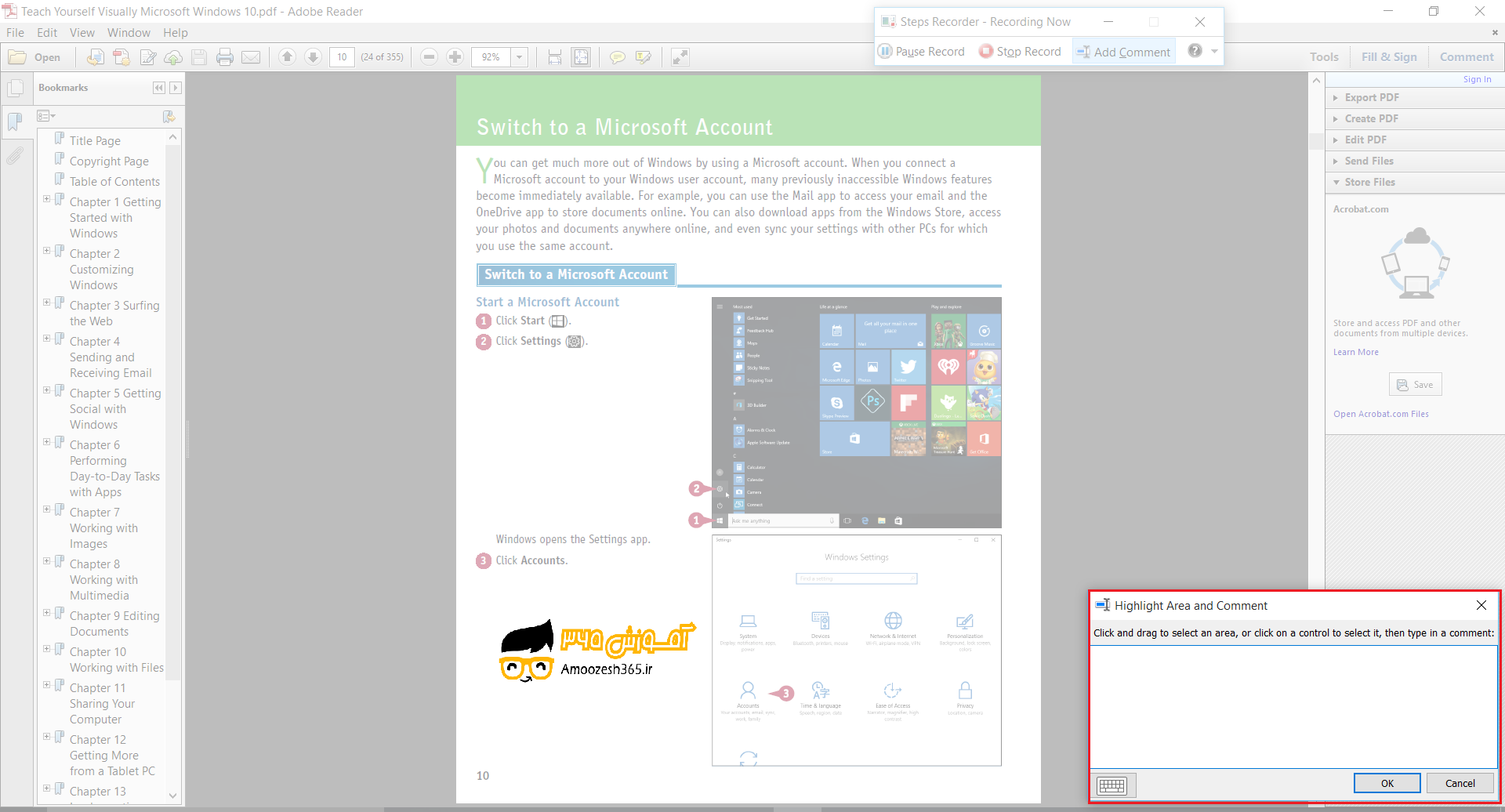Click Stop Record in Steps Recorder
This screenshot has height=812, width=1505.
tap(1020, 52)
